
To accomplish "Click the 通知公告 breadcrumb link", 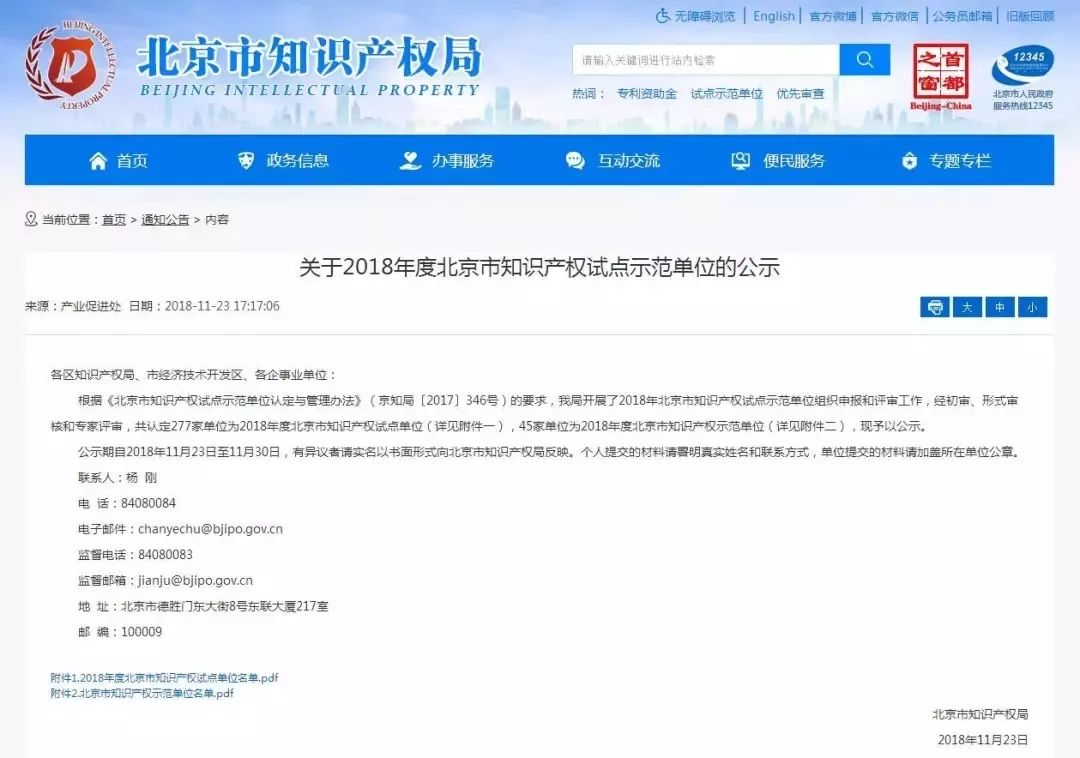I will [165, 220].
